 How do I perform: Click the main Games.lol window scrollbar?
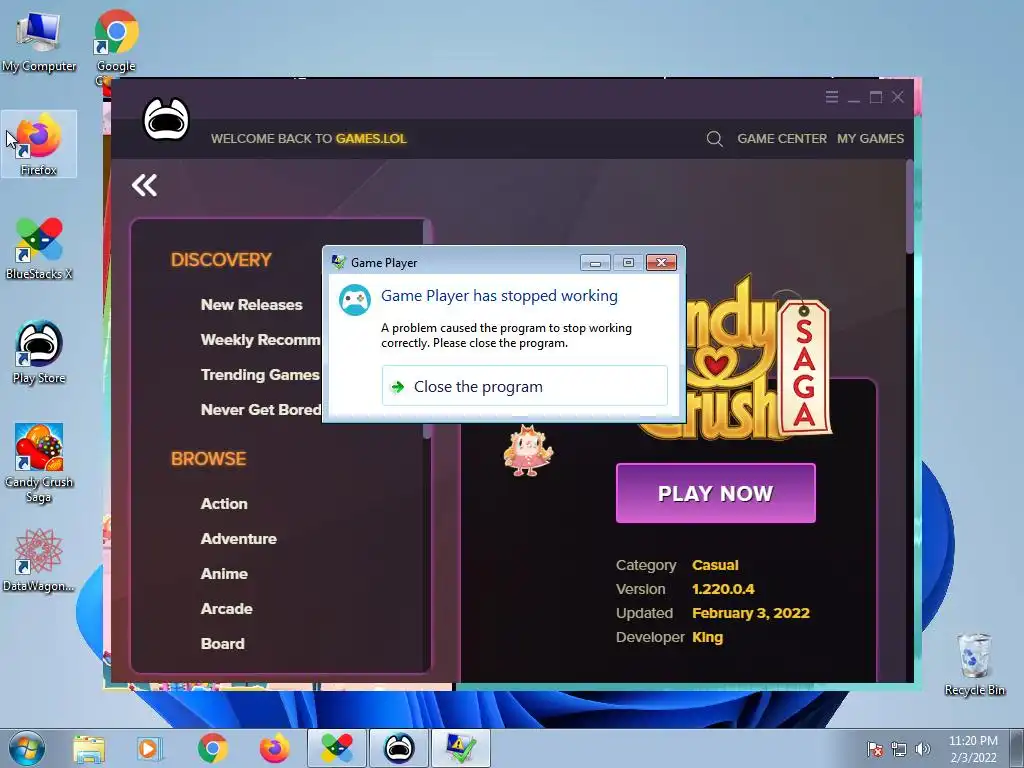click(910, 208)
